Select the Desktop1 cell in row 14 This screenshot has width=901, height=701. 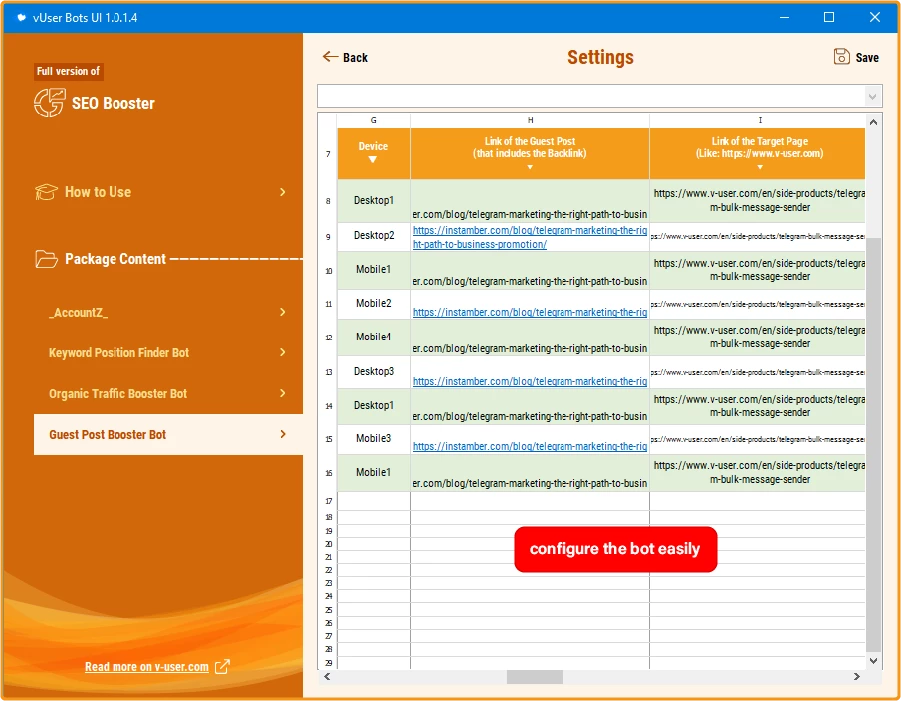[x=374, y=406]
